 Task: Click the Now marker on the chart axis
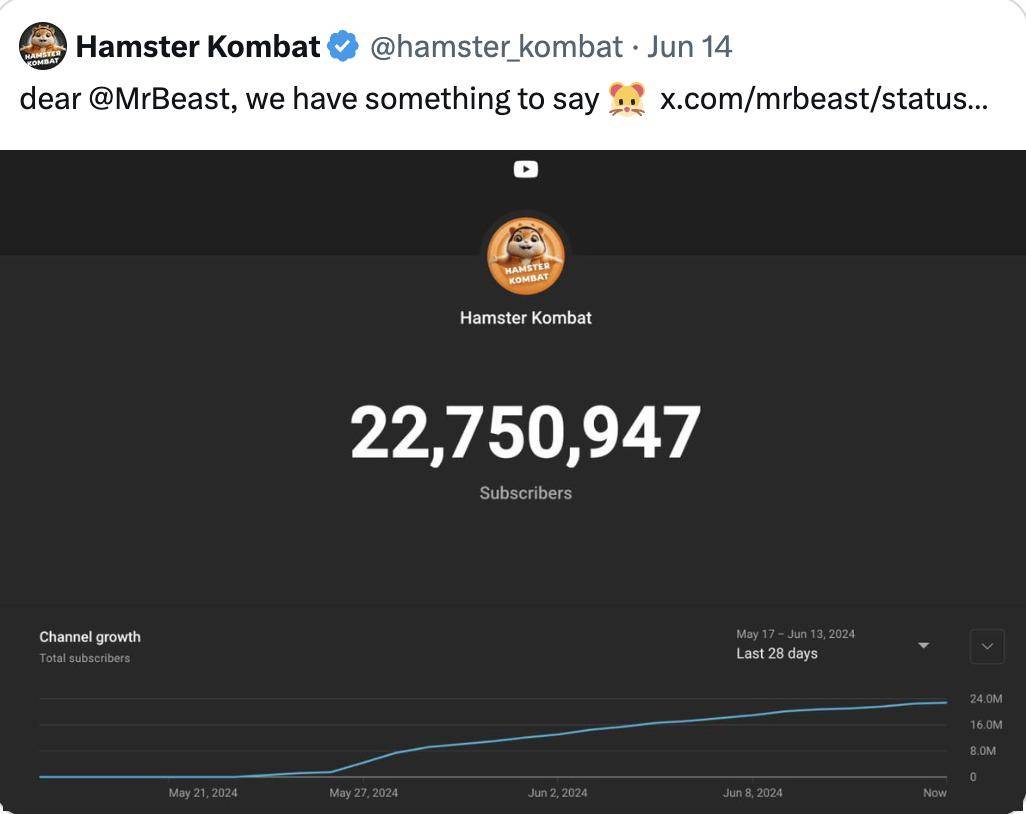tap(934, 792)
